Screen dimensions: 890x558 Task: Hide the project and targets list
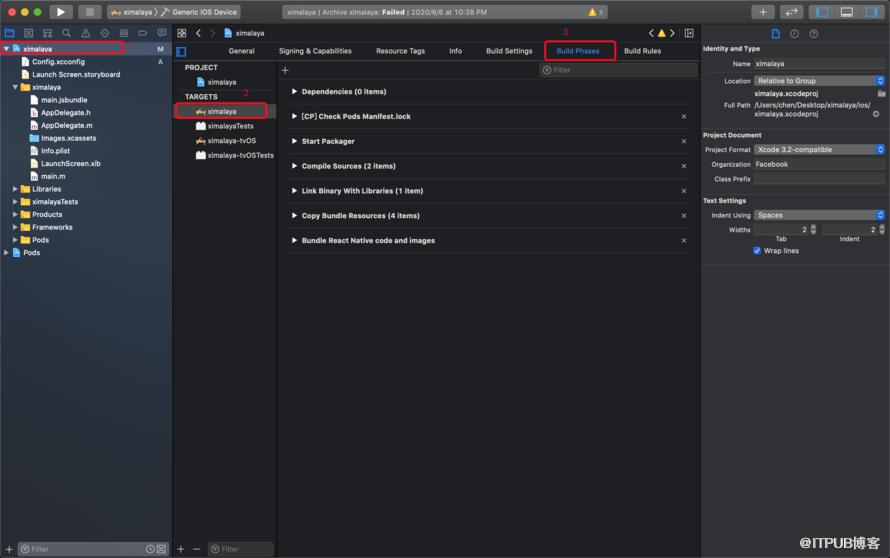pyautogui.click(x=181, y=52)
